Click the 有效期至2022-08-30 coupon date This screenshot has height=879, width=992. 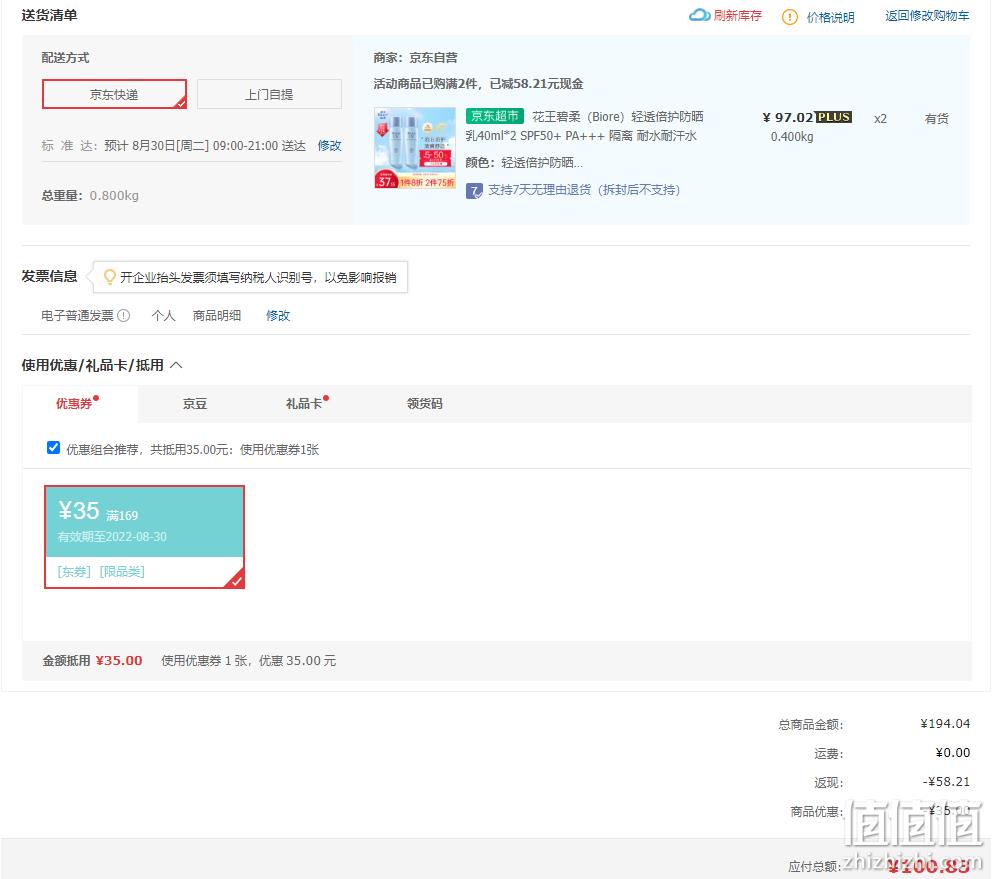tap(112, 537)
